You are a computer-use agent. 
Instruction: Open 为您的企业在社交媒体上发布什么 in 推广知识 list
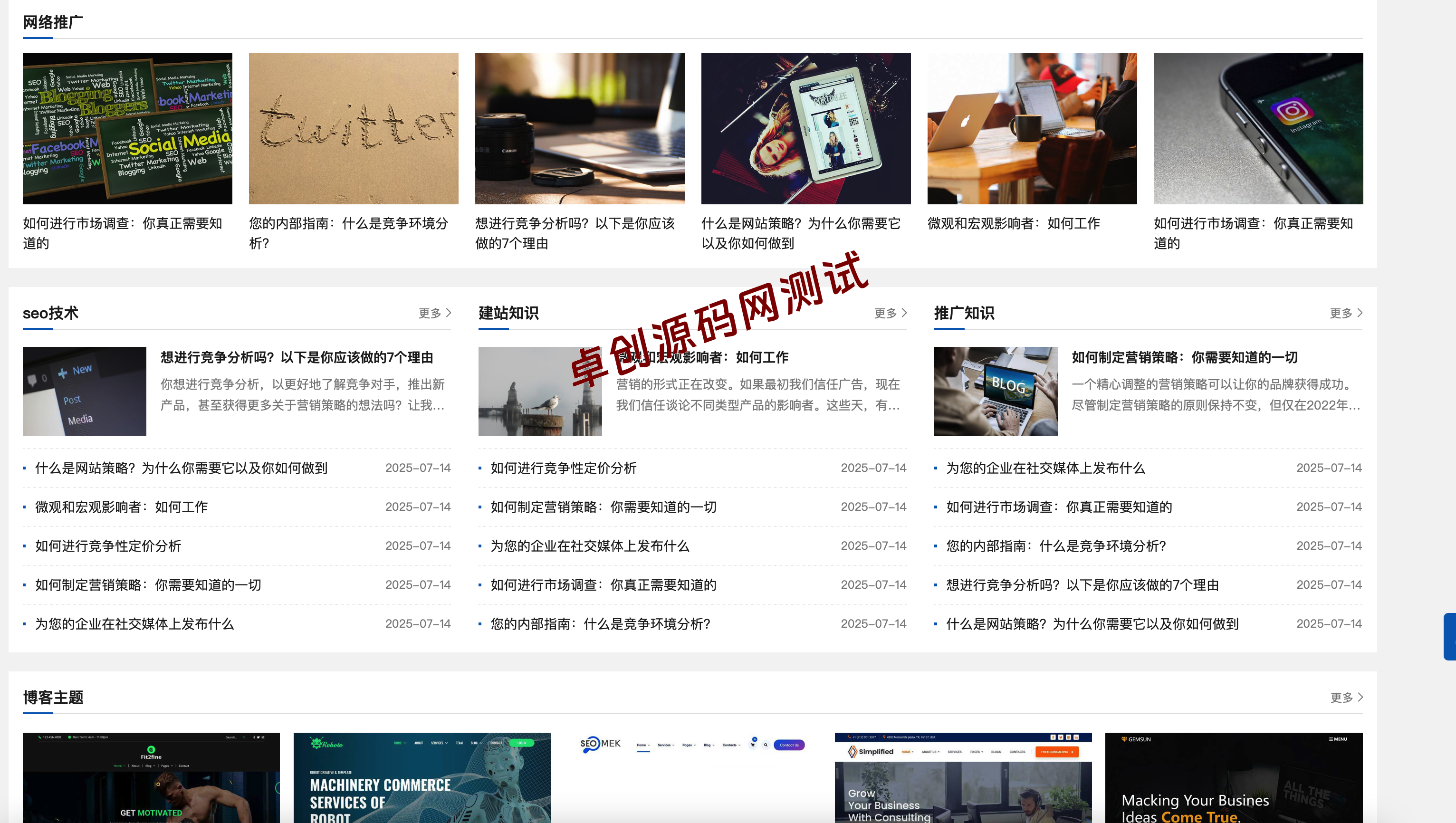pyautogui.click(x=1045, y=468)
